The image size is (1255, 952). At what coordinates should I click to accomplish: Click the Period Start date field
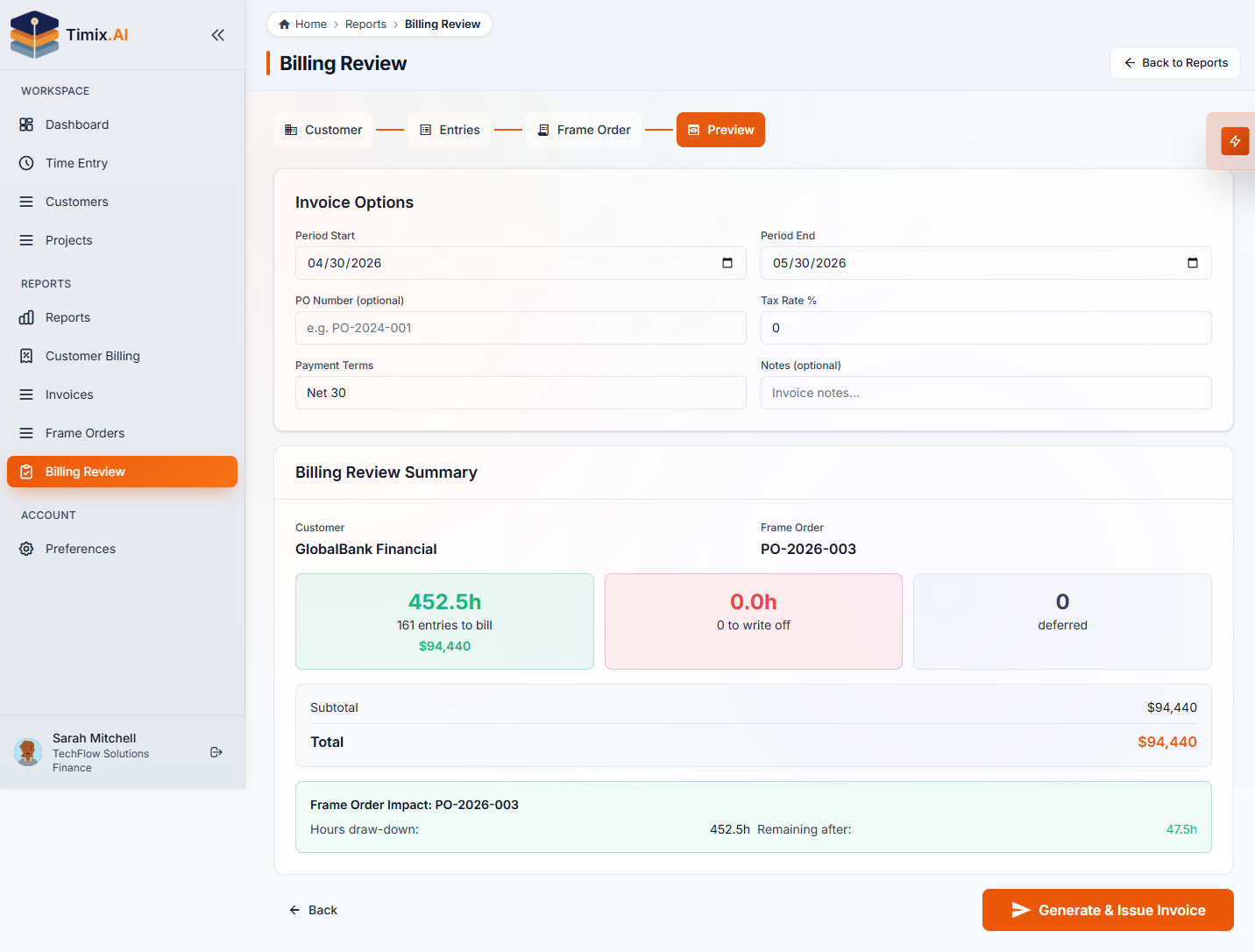click(521, 263)
